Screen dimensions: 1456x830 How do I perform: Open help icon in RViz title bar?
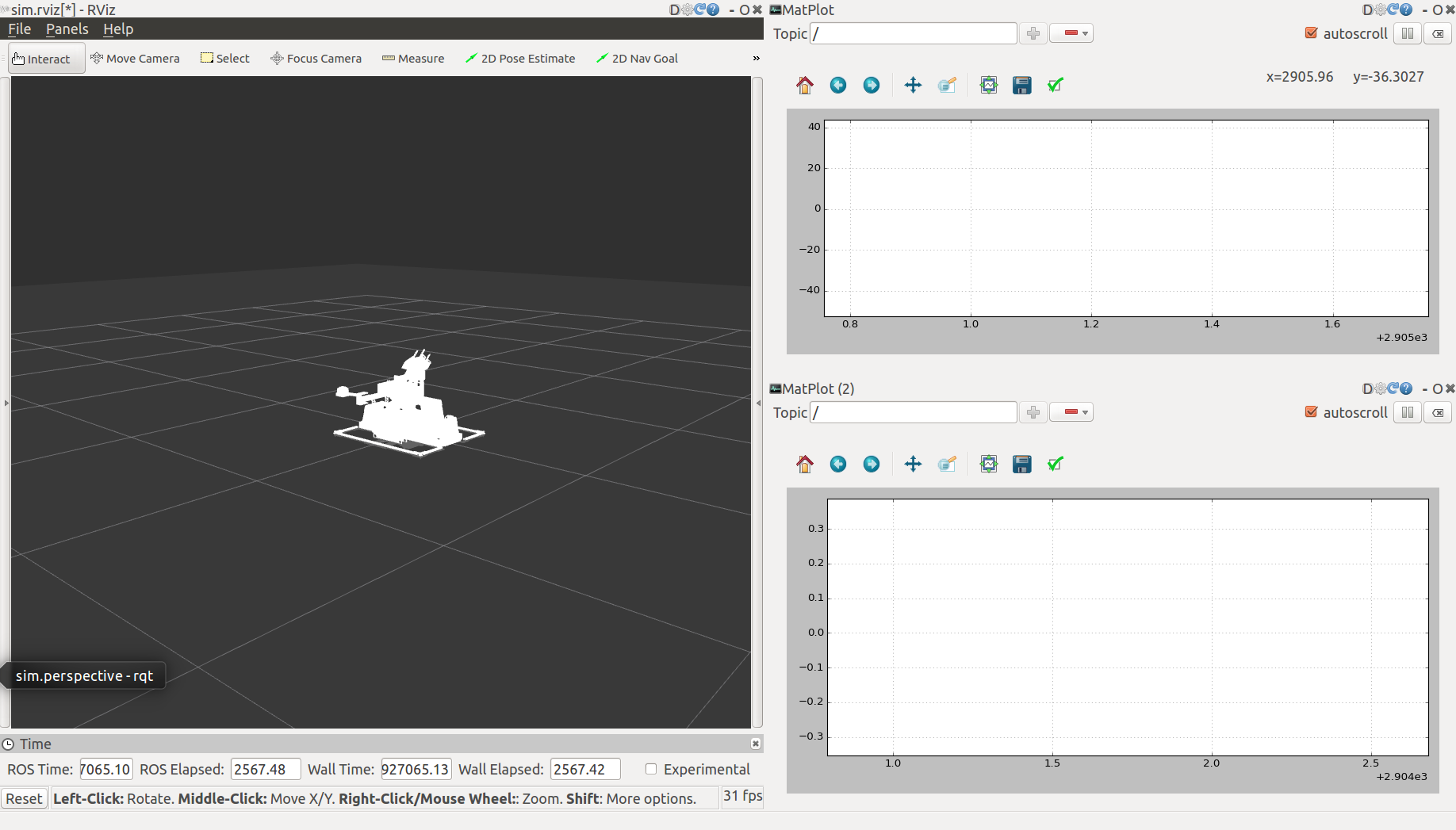coord(713,10)
